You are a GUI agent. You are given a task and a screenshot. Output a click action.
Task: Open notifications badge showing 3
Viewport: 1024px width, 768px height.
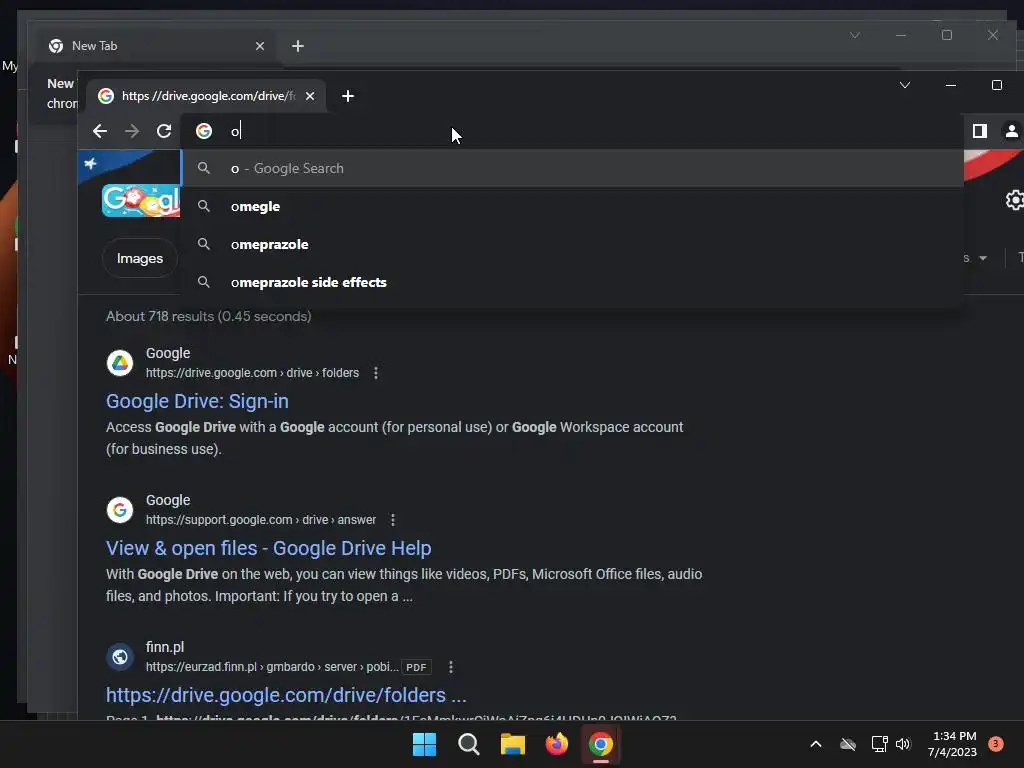tap(996, 744)
